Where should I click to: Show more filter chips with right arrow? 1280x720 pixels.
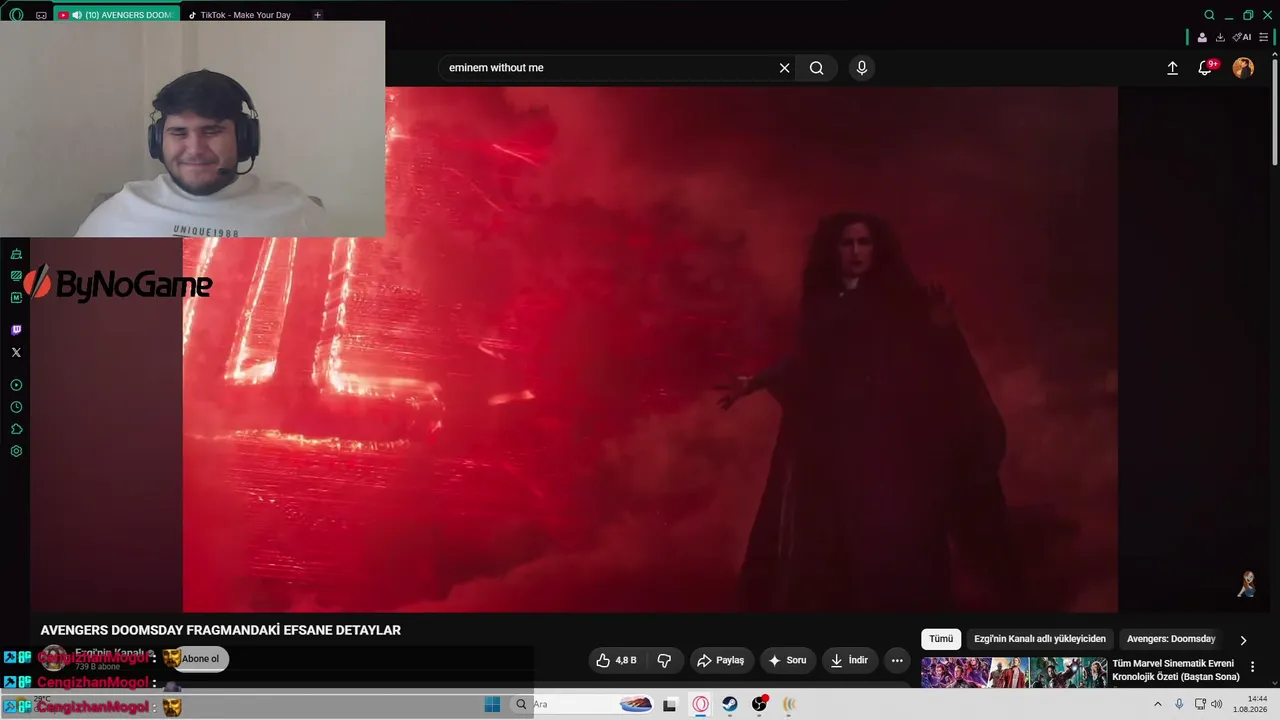point(1243,640)
